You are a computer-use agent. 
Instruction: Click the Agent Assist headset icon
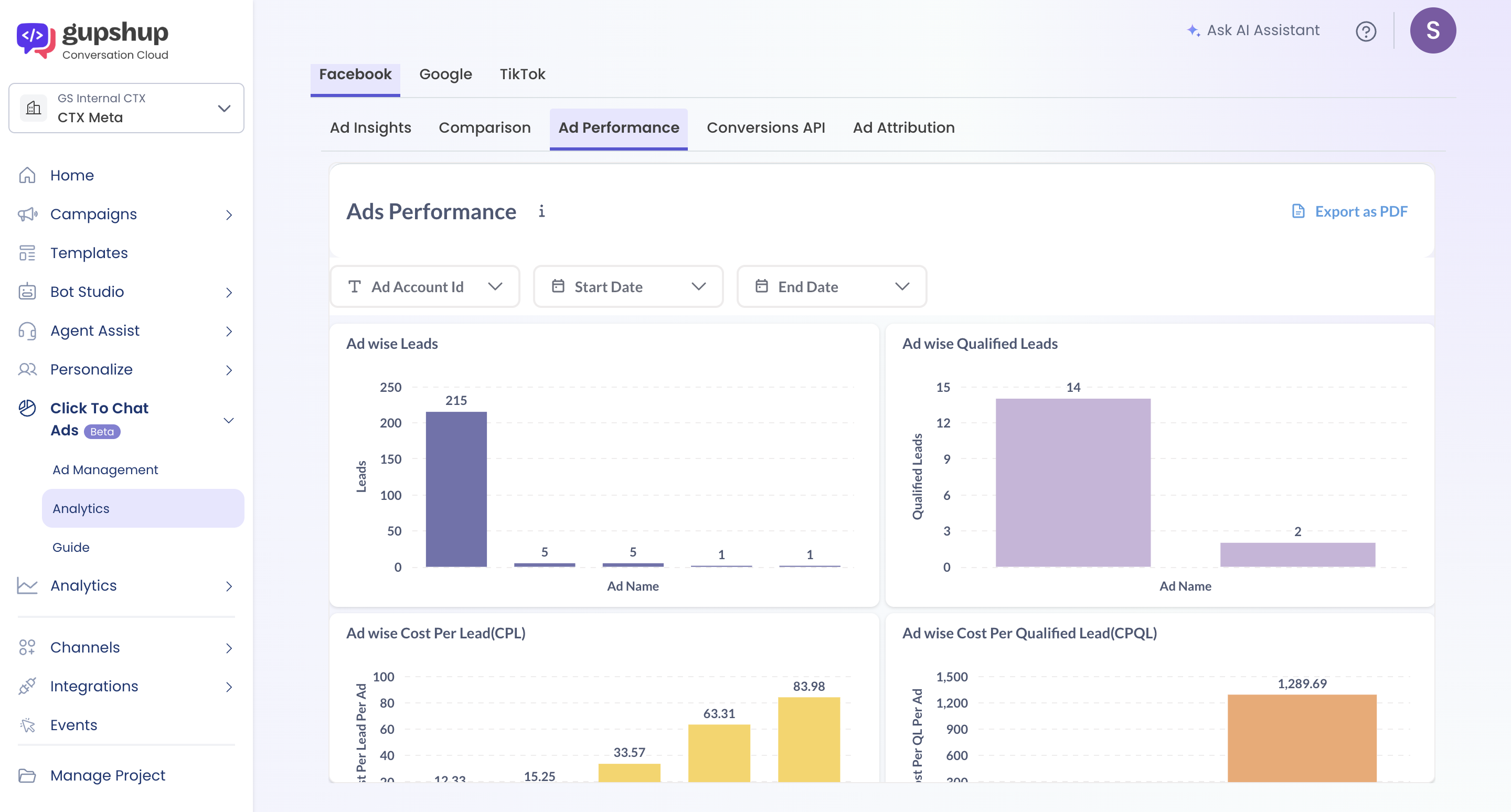[x=27, y=330]
